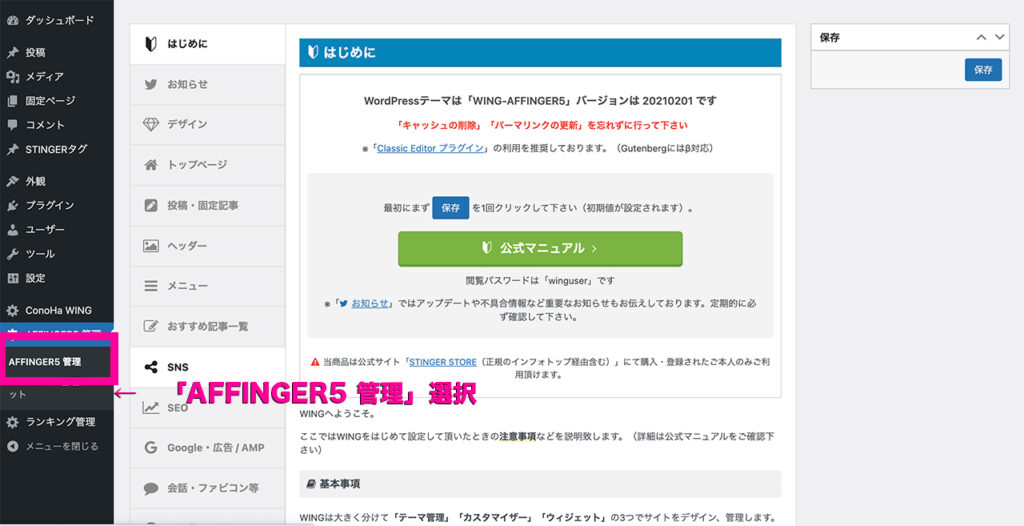Click the Google G icon in tab list
The image size is (1024, 526).
pos(151,448)
